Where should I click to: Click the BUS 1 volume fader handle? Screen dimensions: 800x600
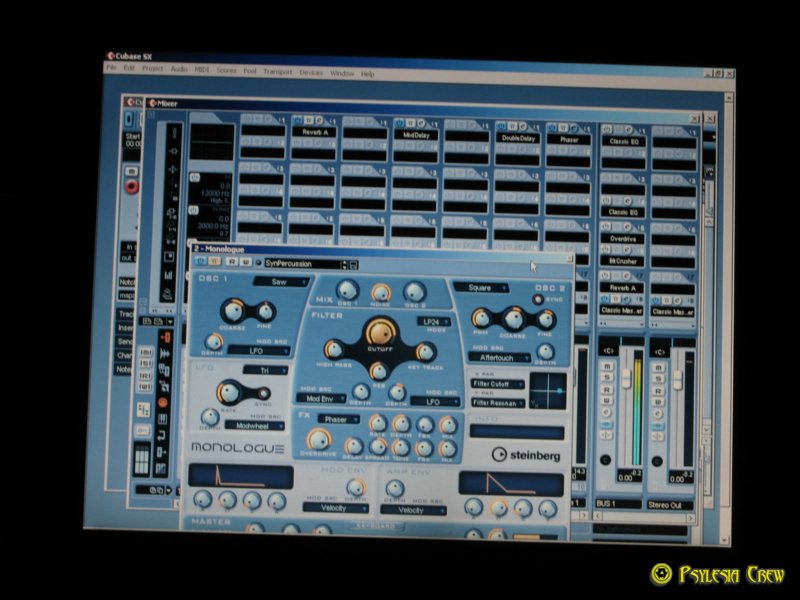(626, 377)
